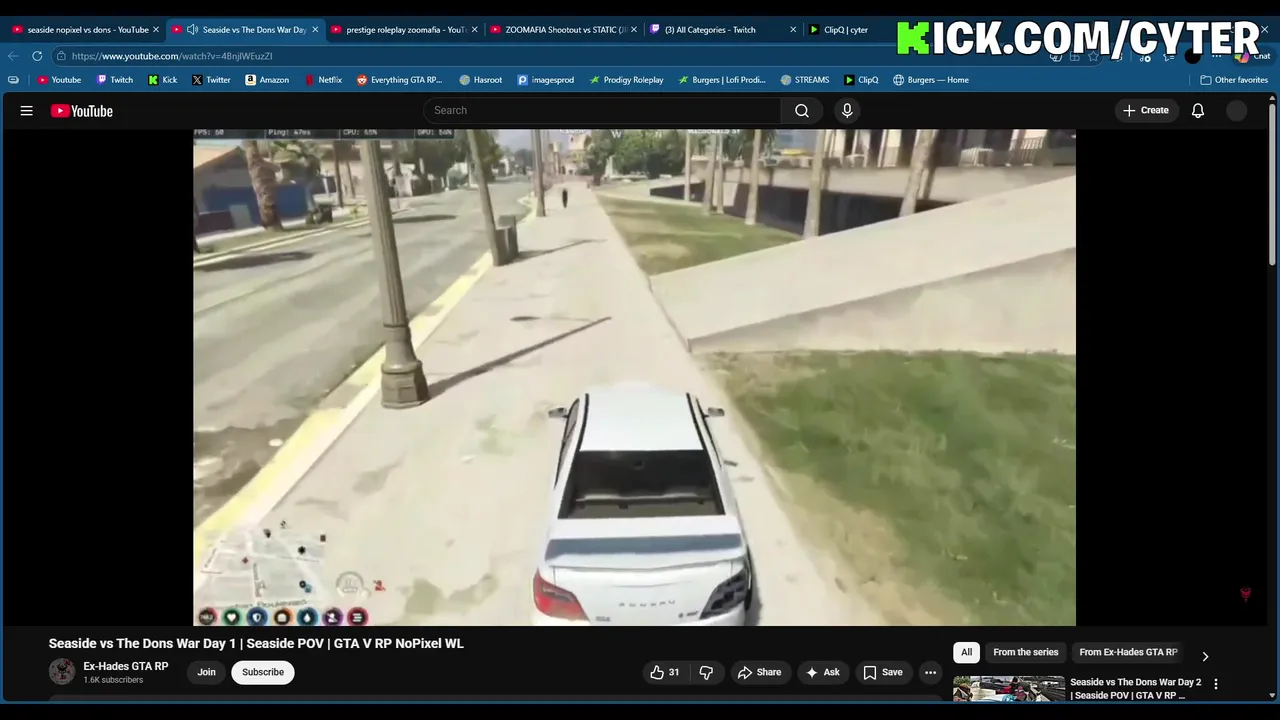Viewport: 1280px width, 720px height.
Task: Expand the Other favorites folder
Action: [1234, 80]
